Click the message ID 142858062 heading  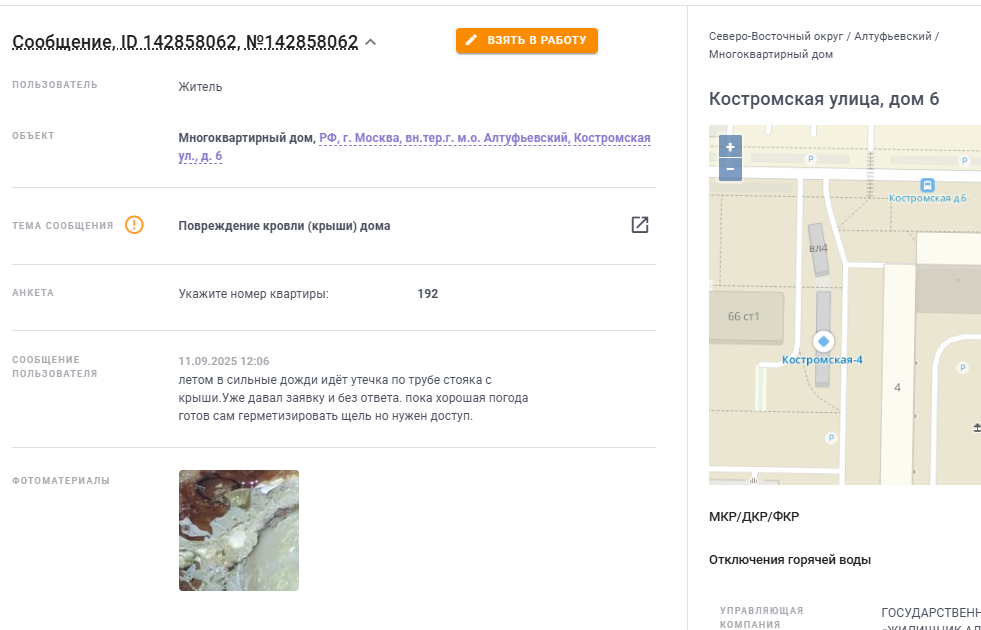(x=185, y=42)
